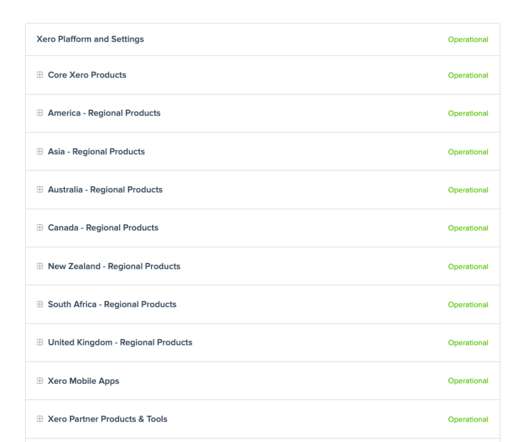The width and height of the screenshot is (530, 442).
Task: Click the America - Regional Products label
Action: (x=104, y=113)
